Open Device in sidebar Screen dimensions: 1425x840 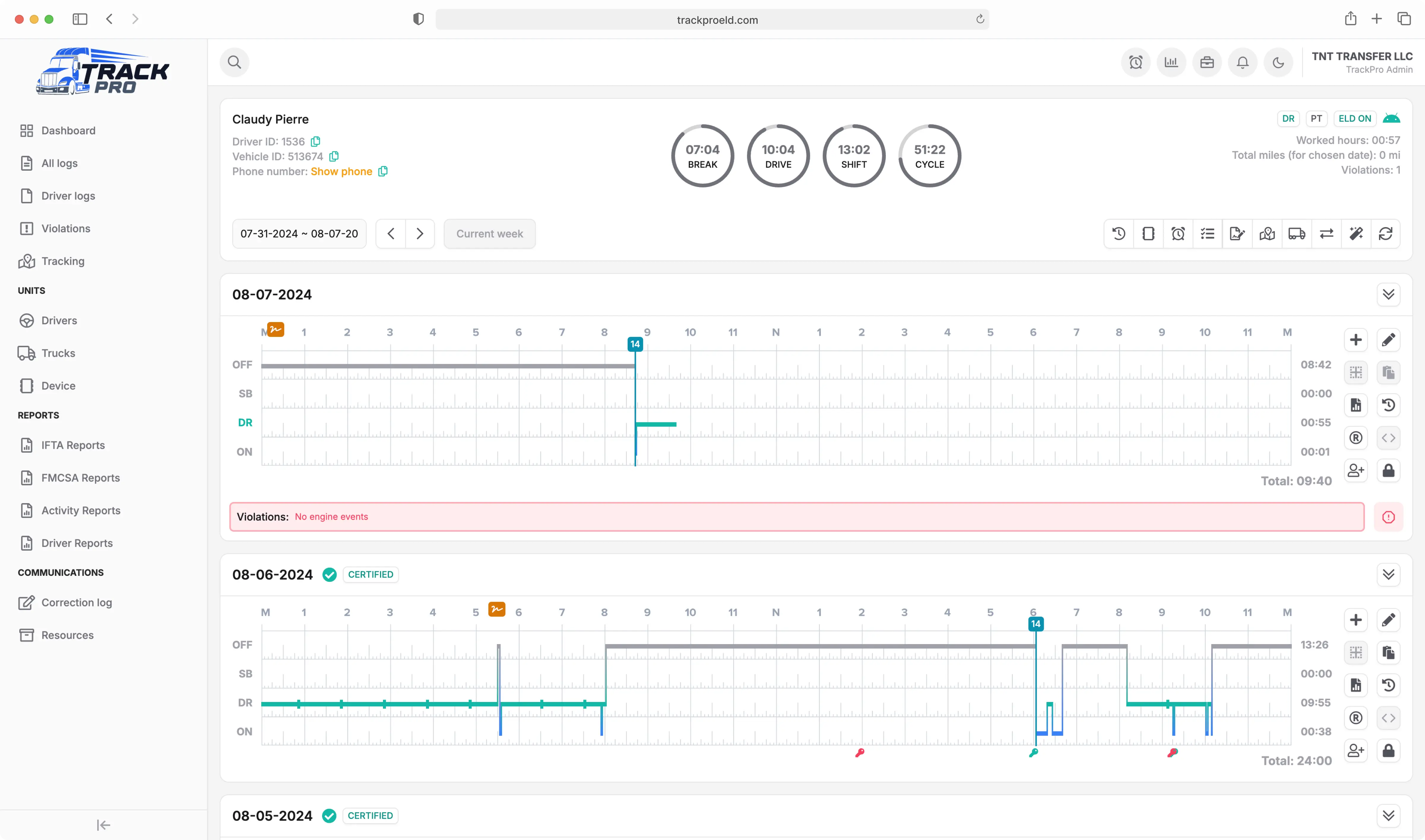click(58, 386)
